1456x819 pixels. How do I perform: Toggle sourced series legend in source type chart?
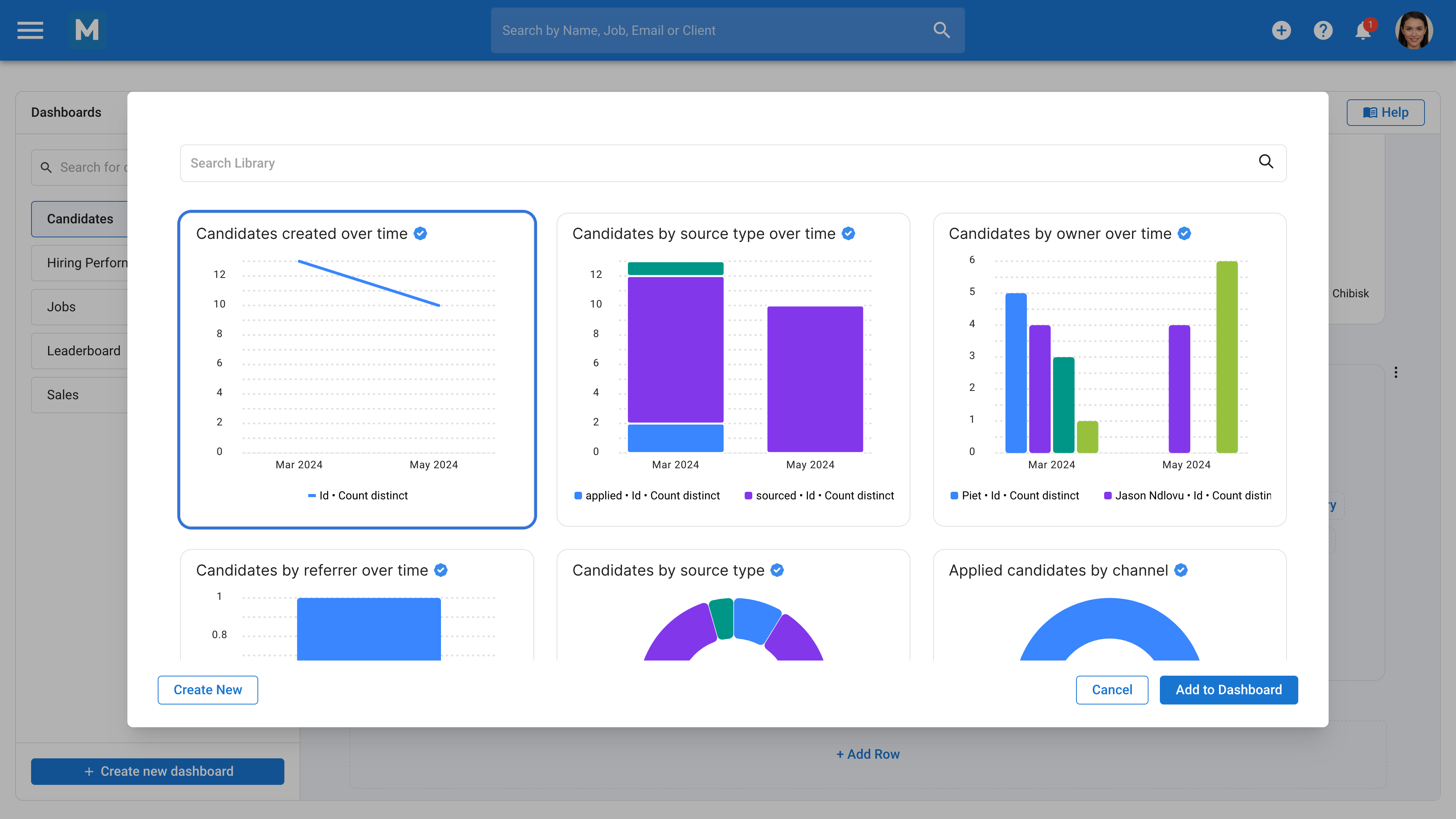pos(819,496)
